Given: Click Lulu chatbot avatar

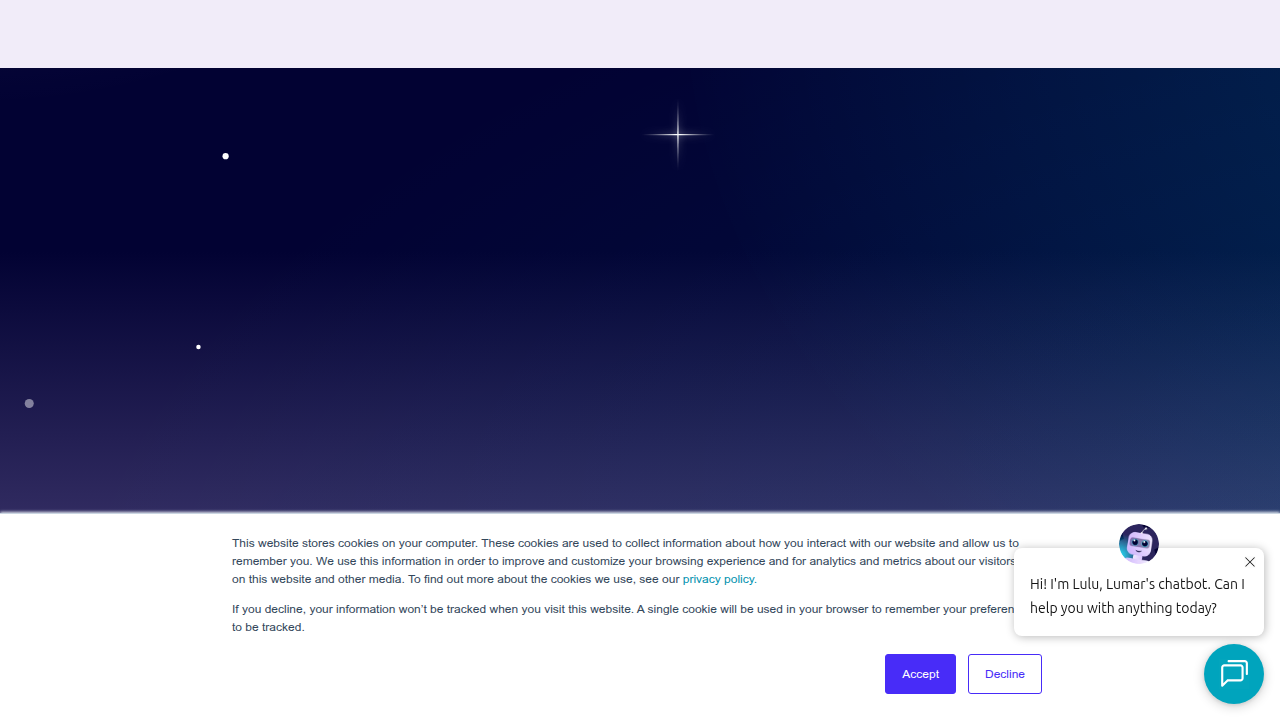Looking at the screenshot, I should point(1139,544).
